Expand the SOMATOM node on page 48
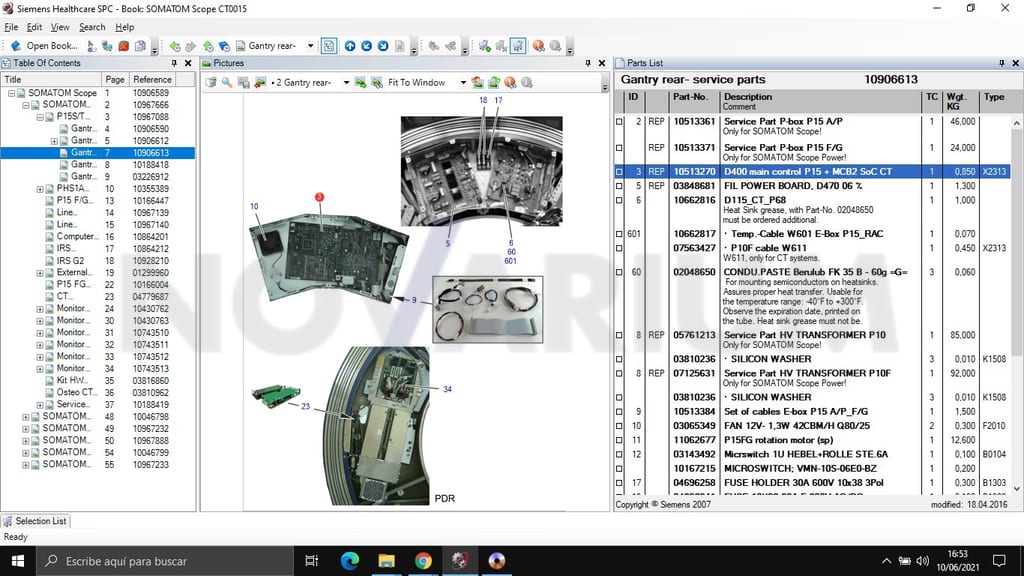This screenshot has height=576, width=1024. 25,417
